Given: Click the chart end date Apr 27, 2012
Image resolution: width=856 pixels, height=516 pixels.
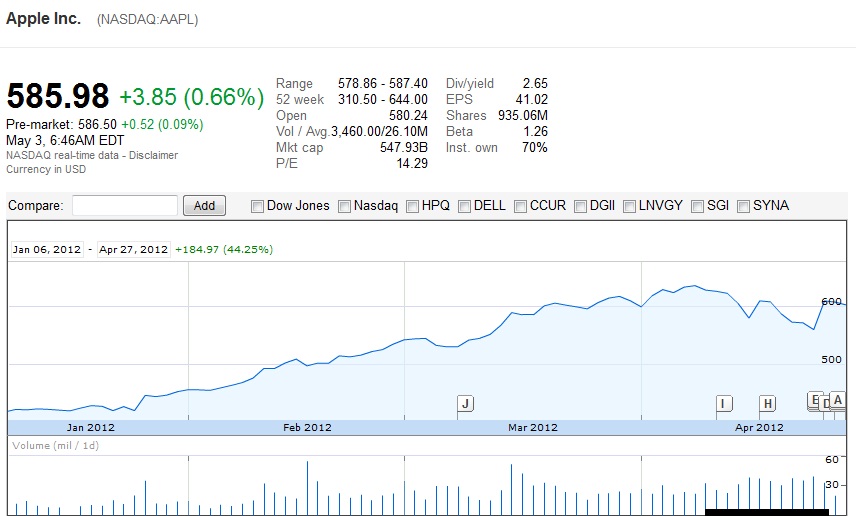Looking at the screenshot, I should [133, 249].
